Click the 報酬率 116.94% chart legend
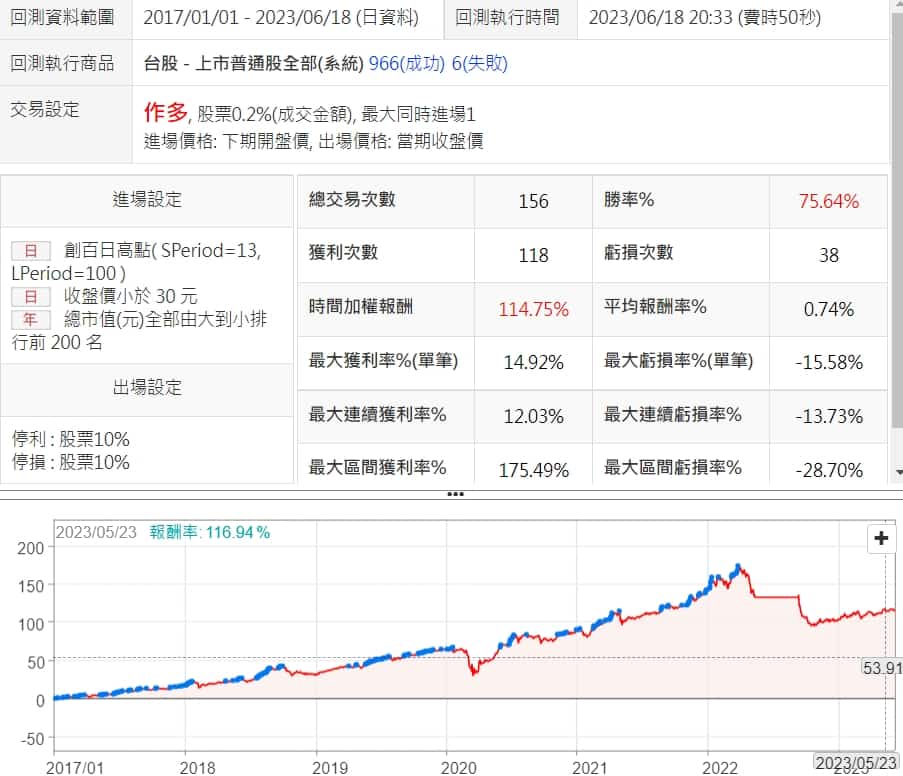Image resolution: width=903 pixels, height=776 pixels. [210, 532]
